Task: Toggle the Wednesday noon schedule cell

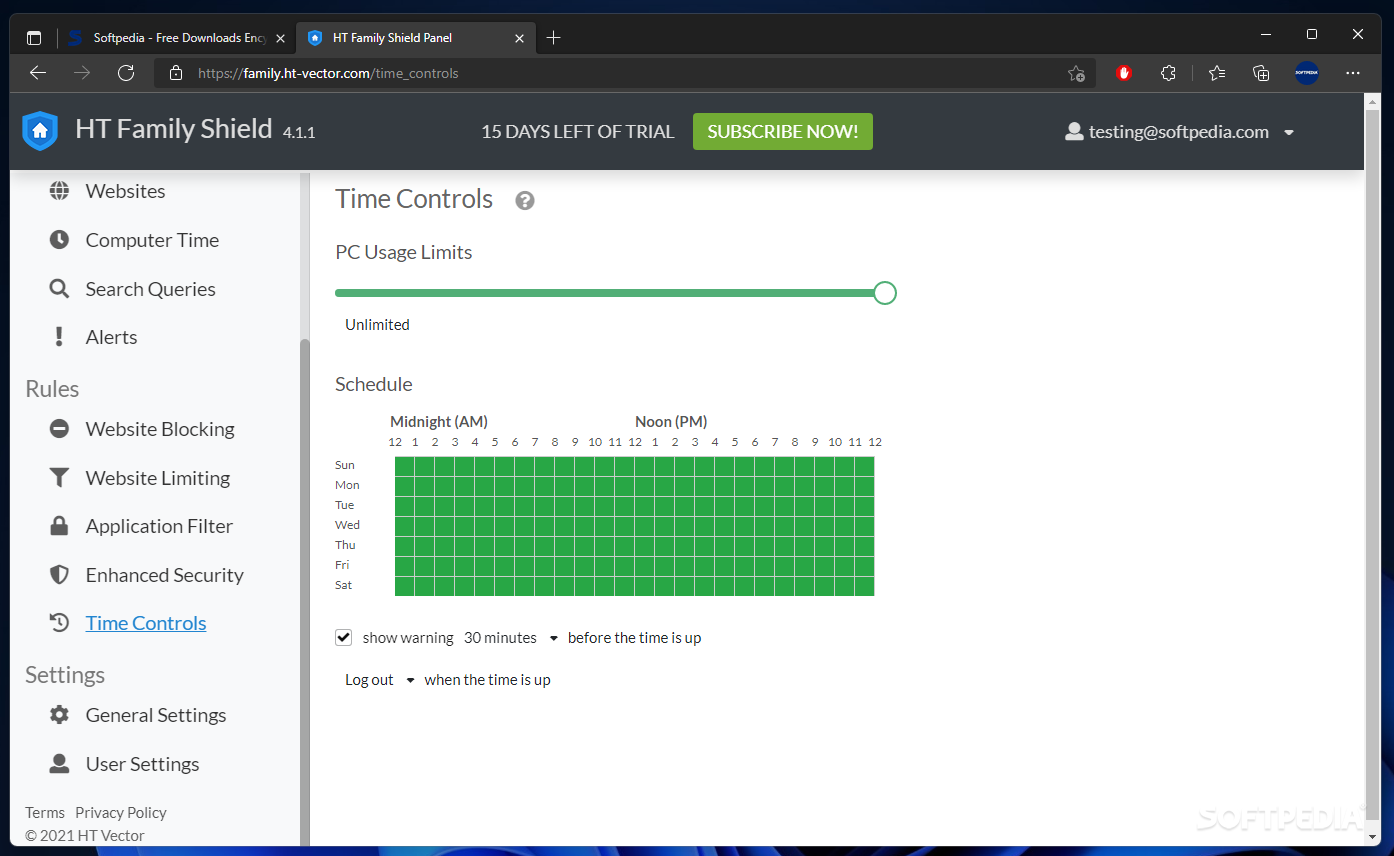Action: [x=645, y=526]
